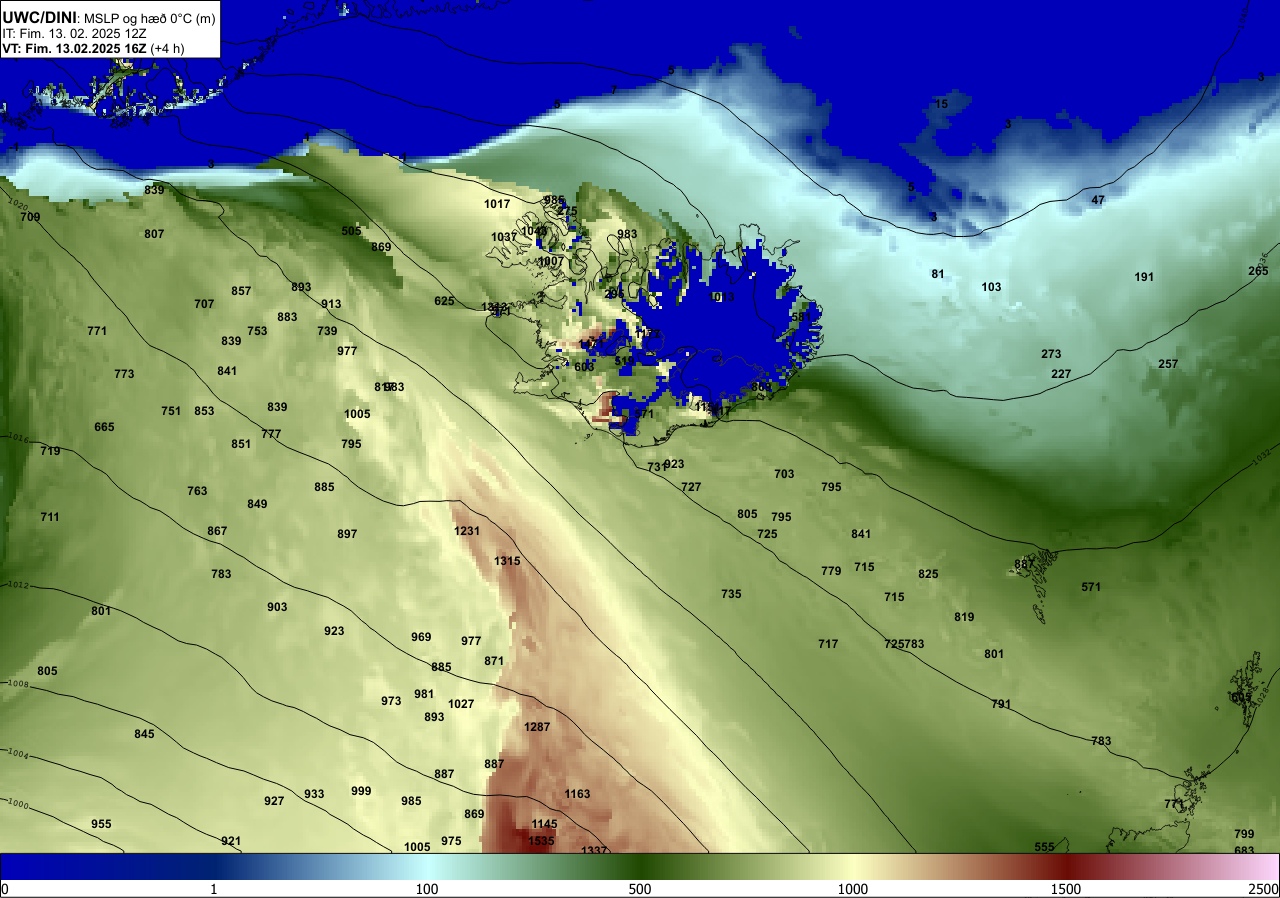This screenshot has height=898, width=1280.
Task: Click the map value 103
Action: tap(991, 287)
